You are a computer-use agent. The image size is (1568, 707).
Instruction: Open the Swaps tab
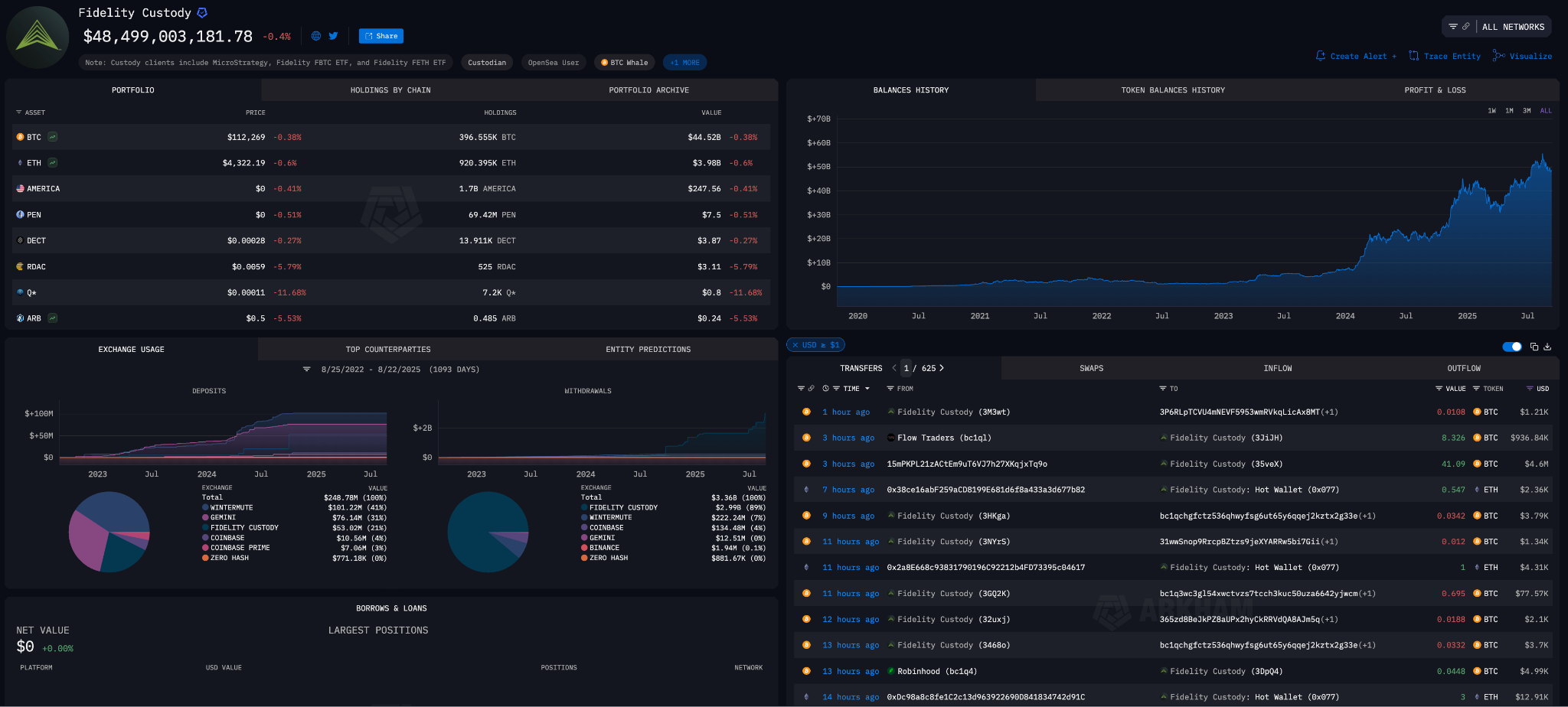tap(1091, 369)
